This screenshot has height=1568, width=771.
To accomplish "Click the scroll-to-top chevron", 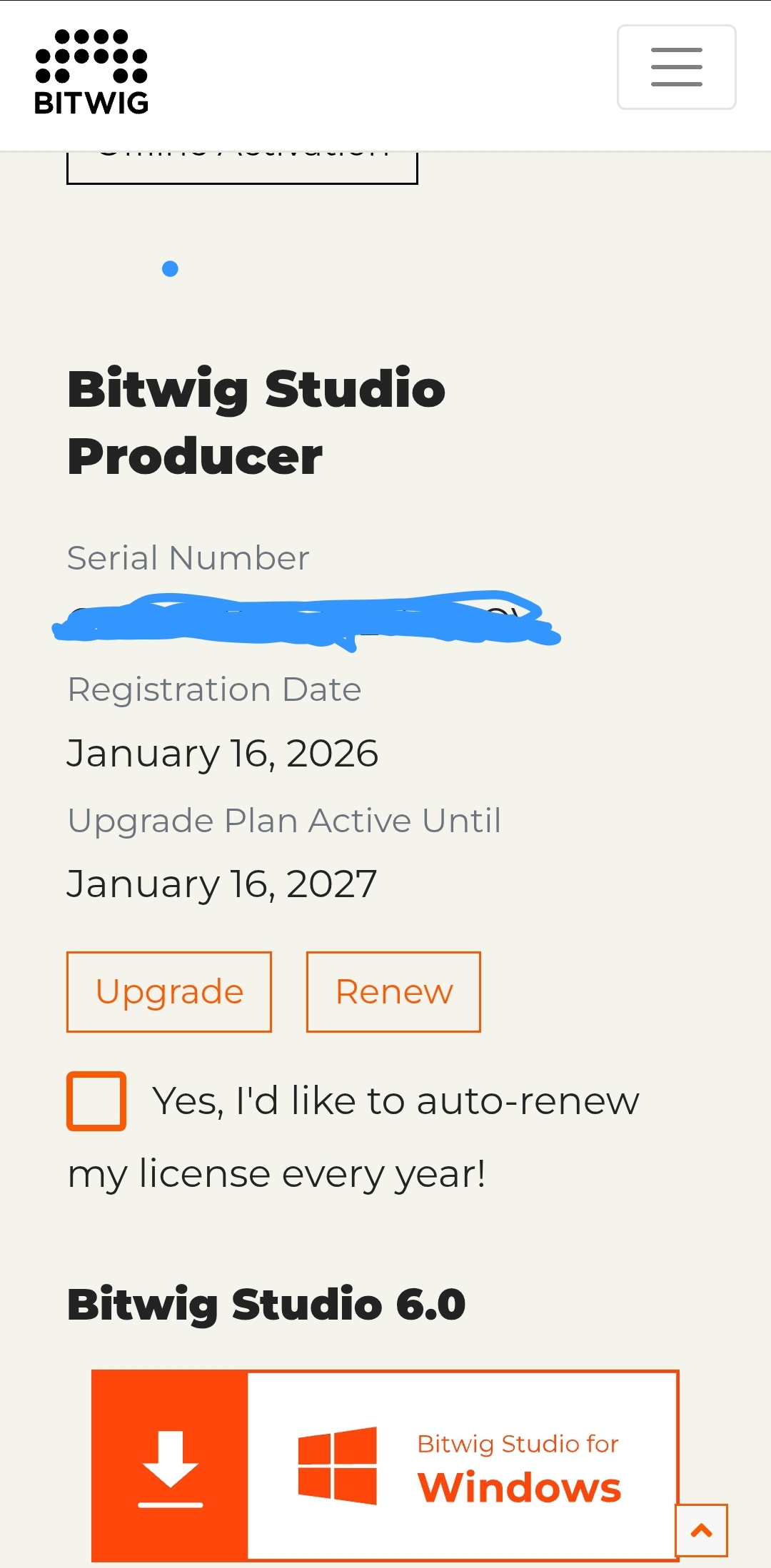I will (x=701, y=1530).
